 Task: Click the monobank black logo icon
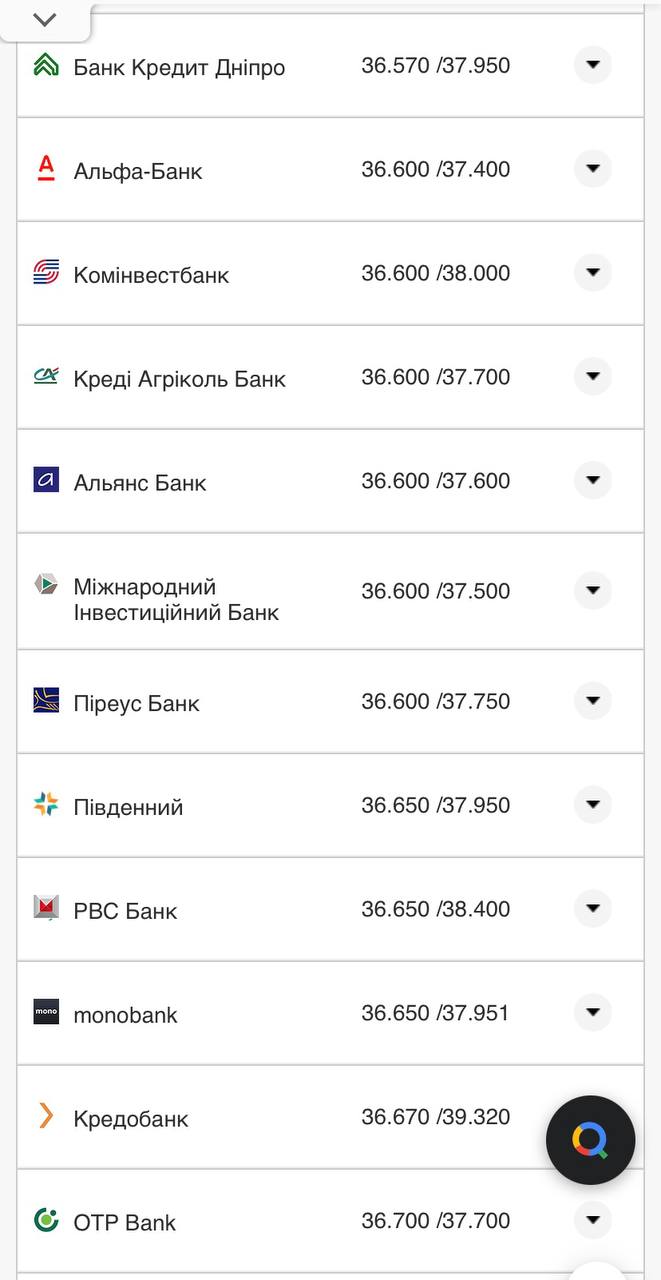pos(47,1012)
